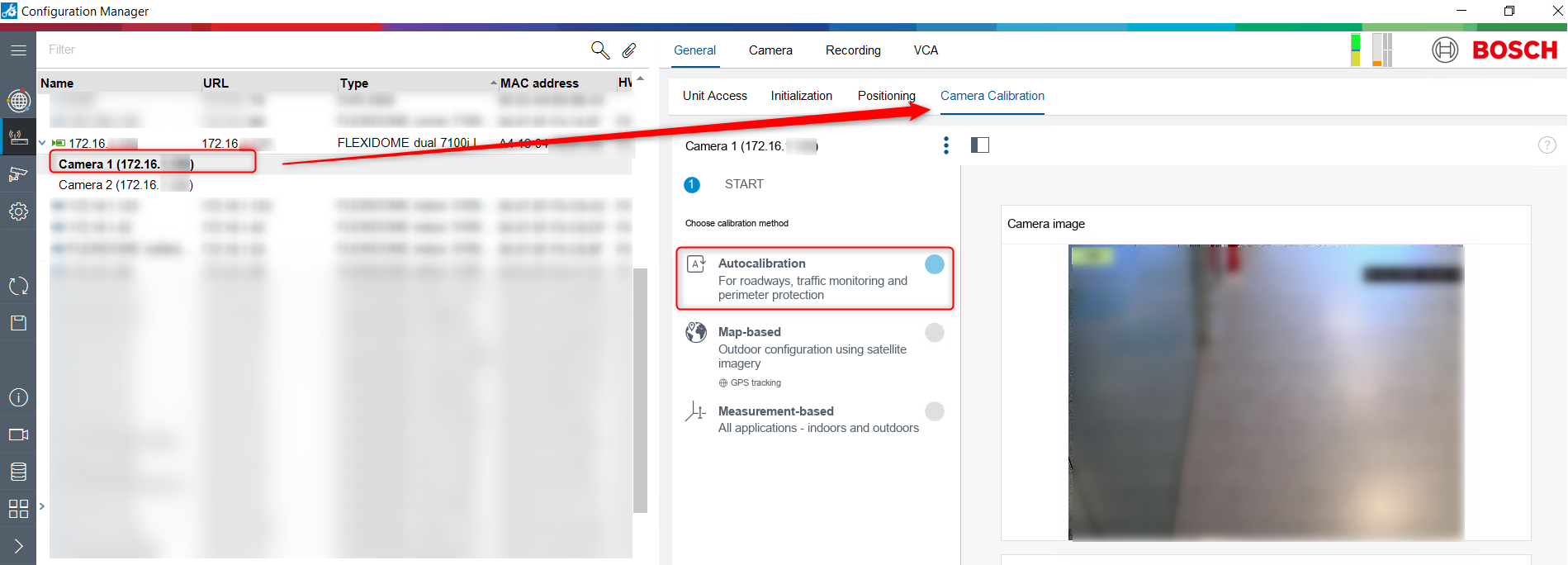The width and height of the screenshot is (1568, 565).
Task: Open the Initialization subtab
Action: (x=802, y=96)
